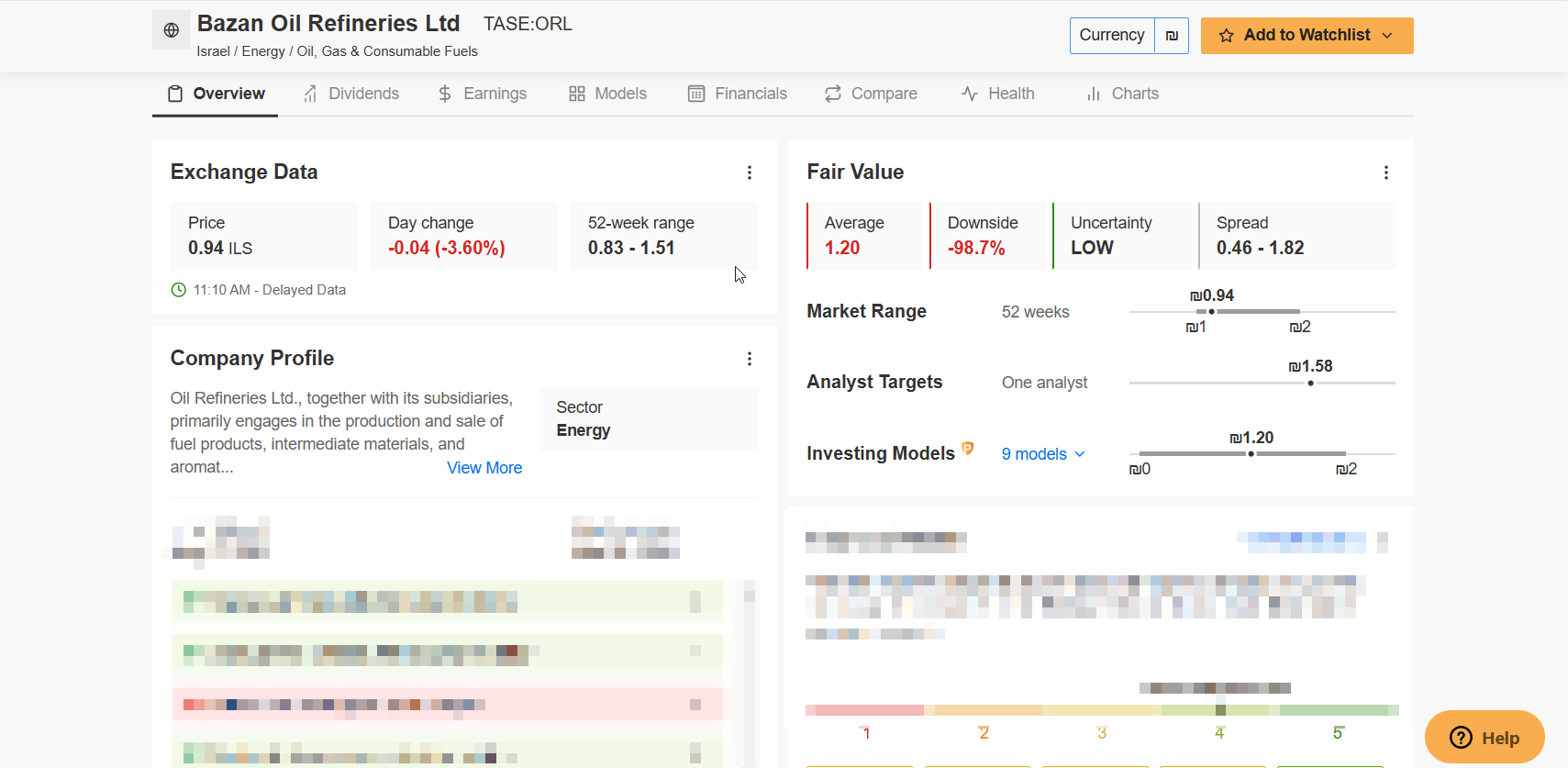The height and width of the screenshot is (768, 1568).
Task: Switch to the Compare tab
Action: click(x=871, y=94)
